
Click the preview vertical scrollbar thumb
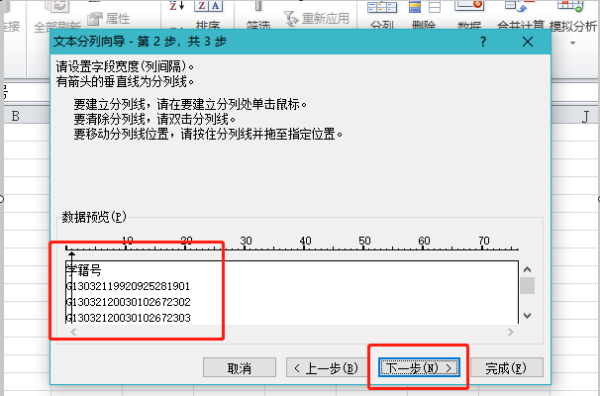[x=527, y=286]
